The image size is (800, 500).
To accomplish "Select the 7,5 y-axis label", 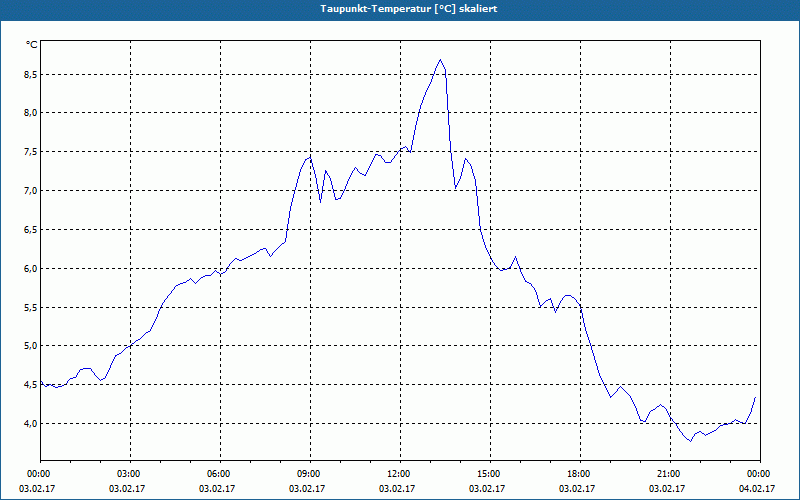I will click(x=32, y=152).
